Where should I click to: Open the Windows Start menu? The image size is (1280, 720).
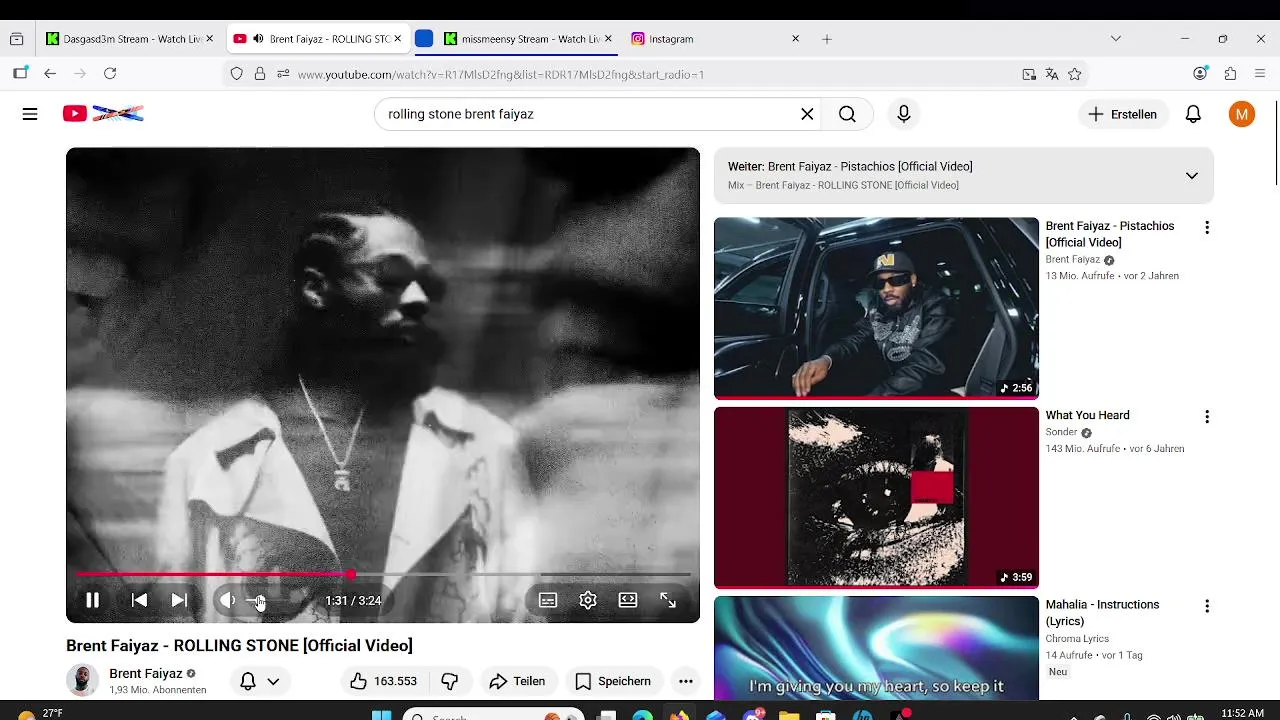pos(381,715)
